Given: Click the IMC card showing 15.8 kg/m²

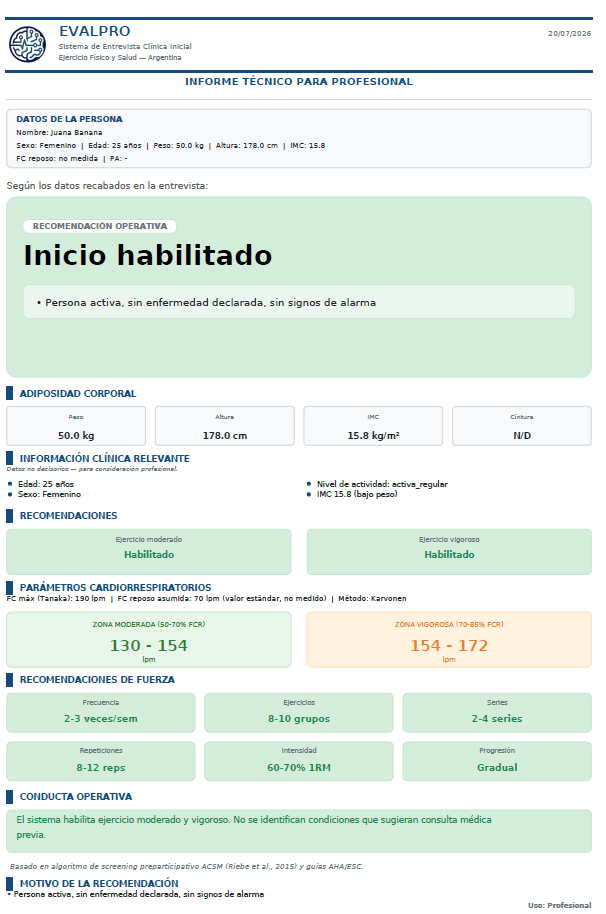Looking at the screenshot, I should (x=374, y=426).
